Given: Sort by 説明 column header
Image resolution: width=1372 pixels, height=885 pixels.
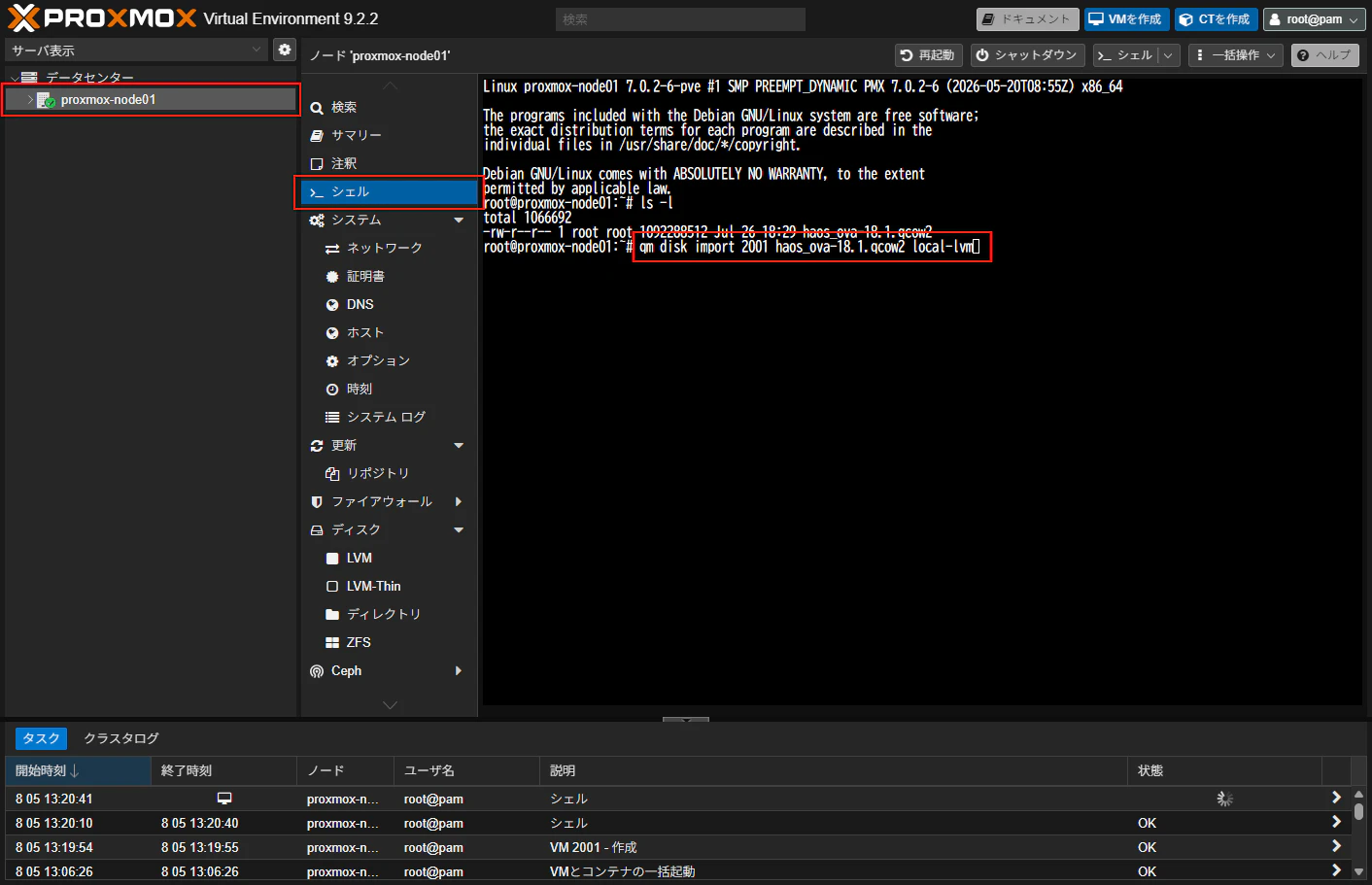Looking at the screenshot, I should tap(833, 770).
